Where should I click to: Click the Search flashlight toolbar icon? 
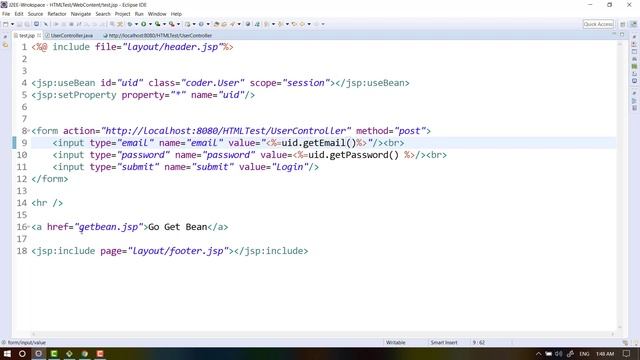[x=232, y=24]
